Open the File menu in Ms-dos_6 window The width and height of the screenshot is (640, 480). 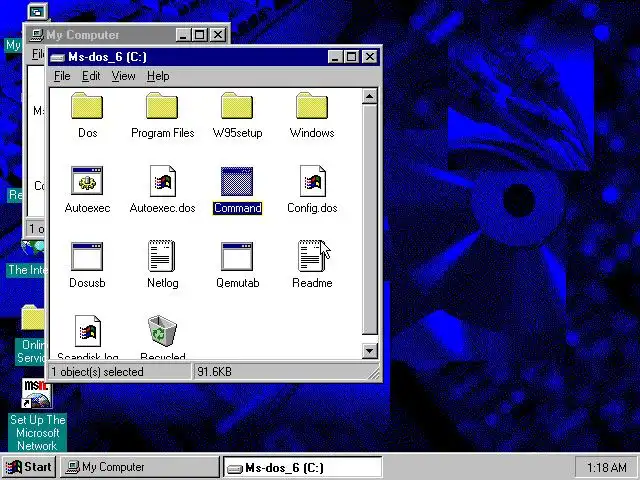click(62, 76)
